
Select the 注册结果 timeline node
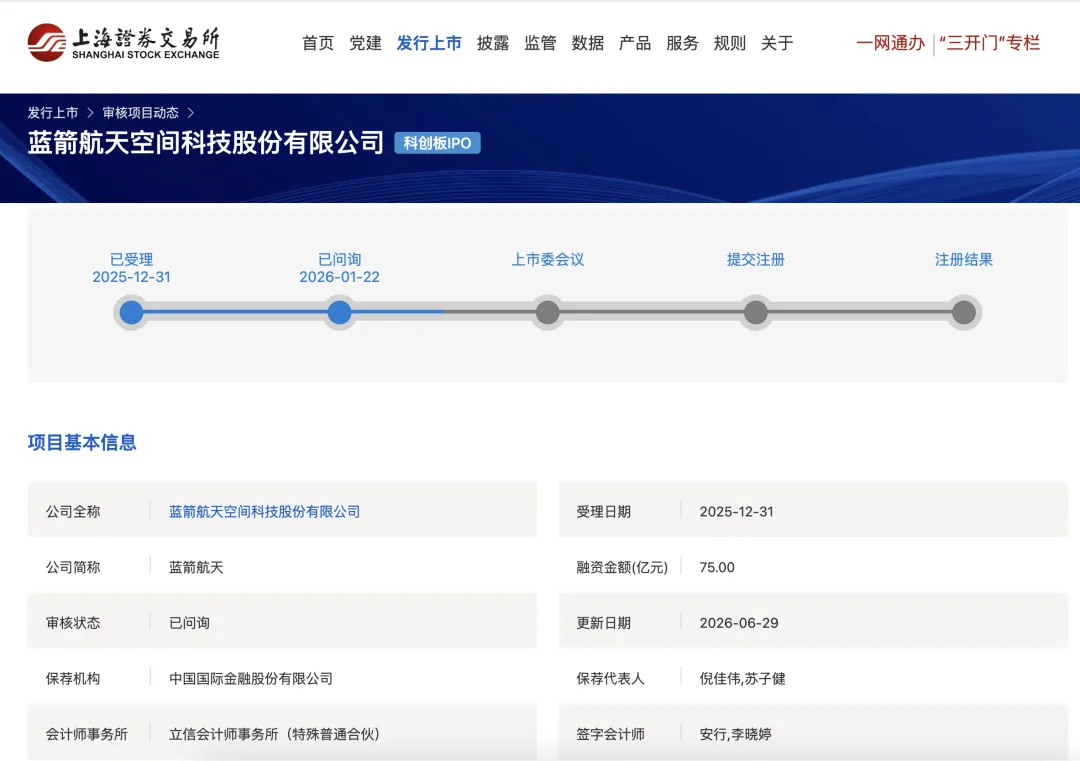pyautogui.click(x=964, y=312)
